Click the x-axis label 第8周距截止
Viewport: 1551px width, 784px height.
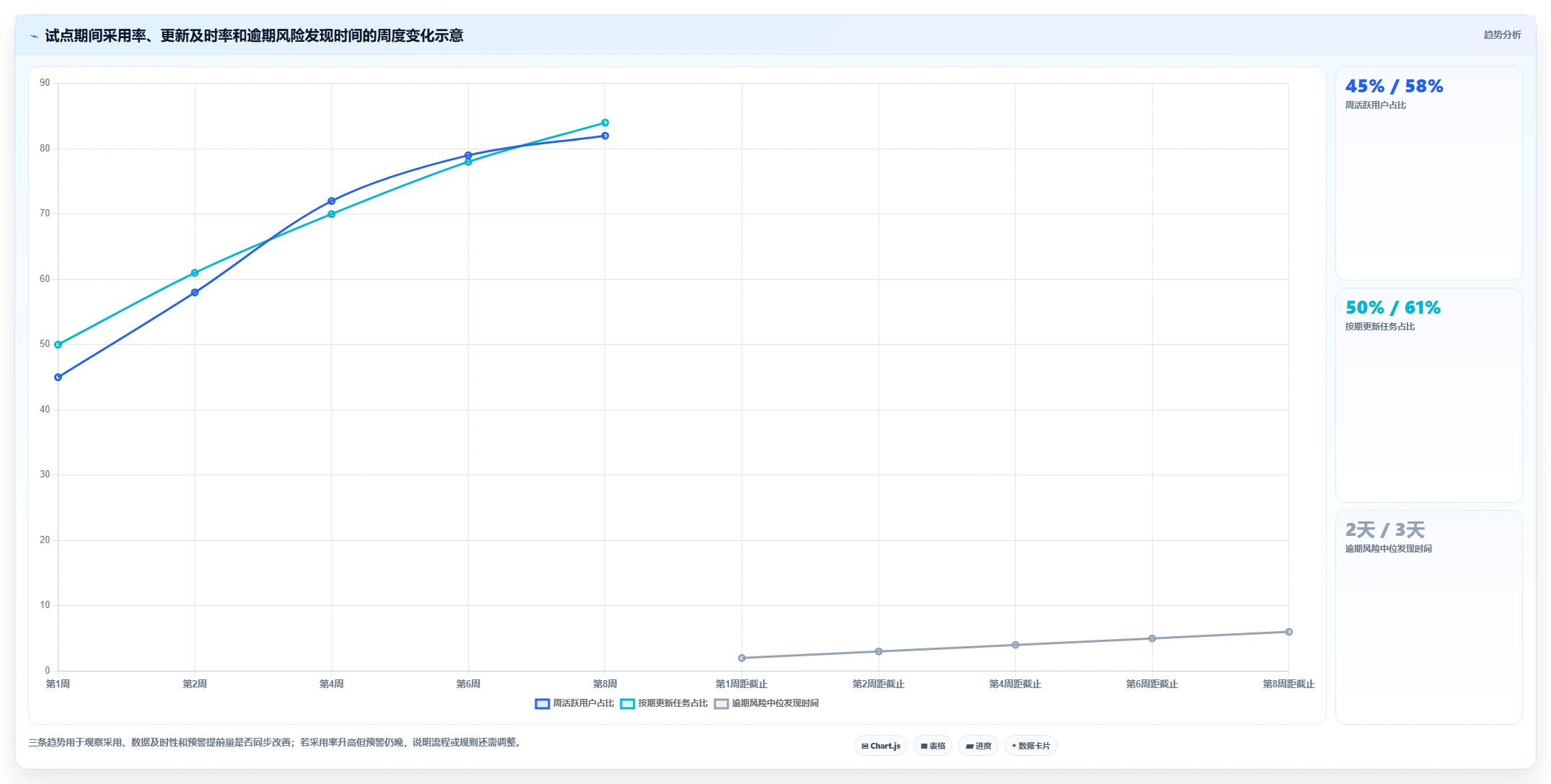(x=1289, y=684)
